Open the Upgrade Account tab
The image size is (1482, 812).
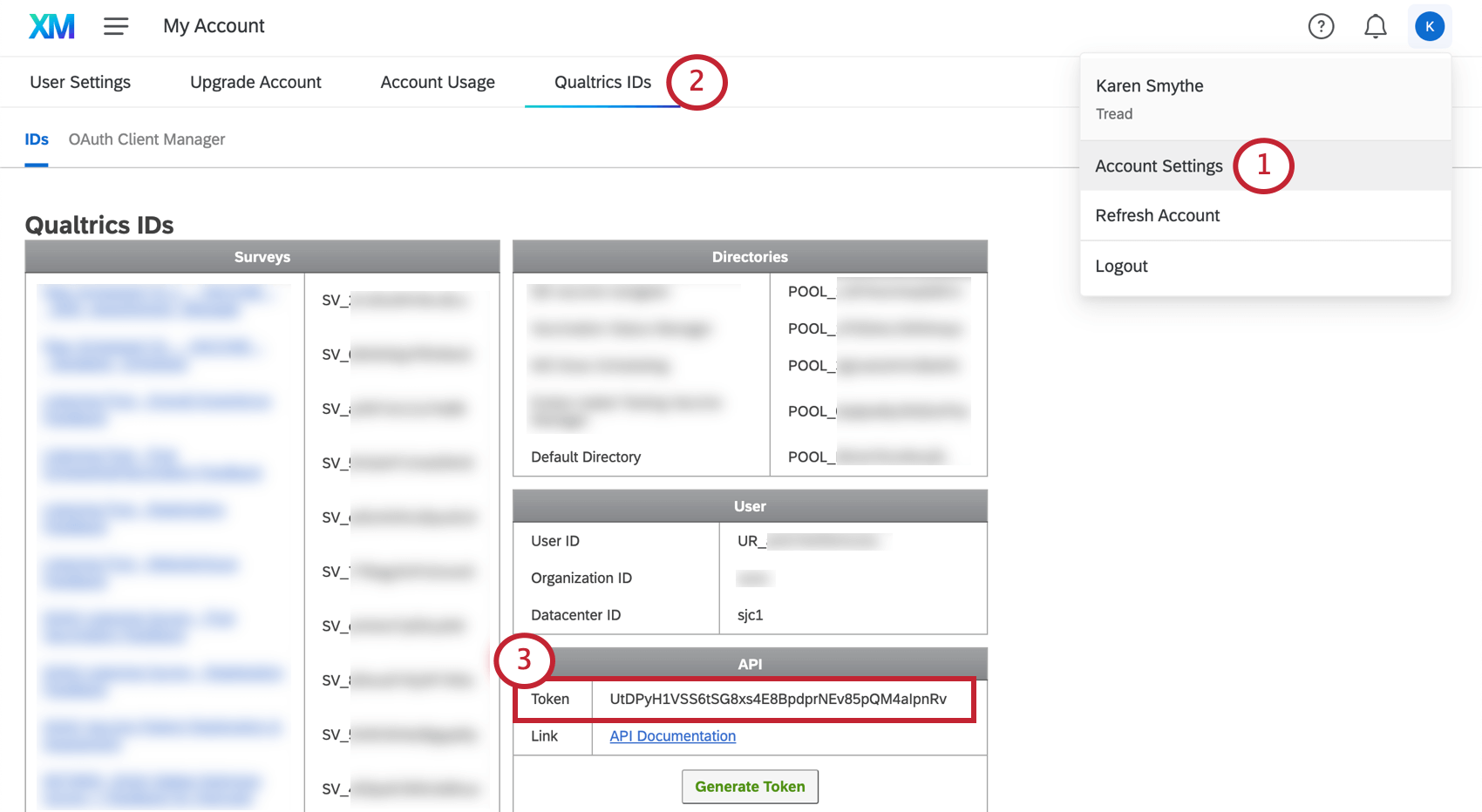255,82
